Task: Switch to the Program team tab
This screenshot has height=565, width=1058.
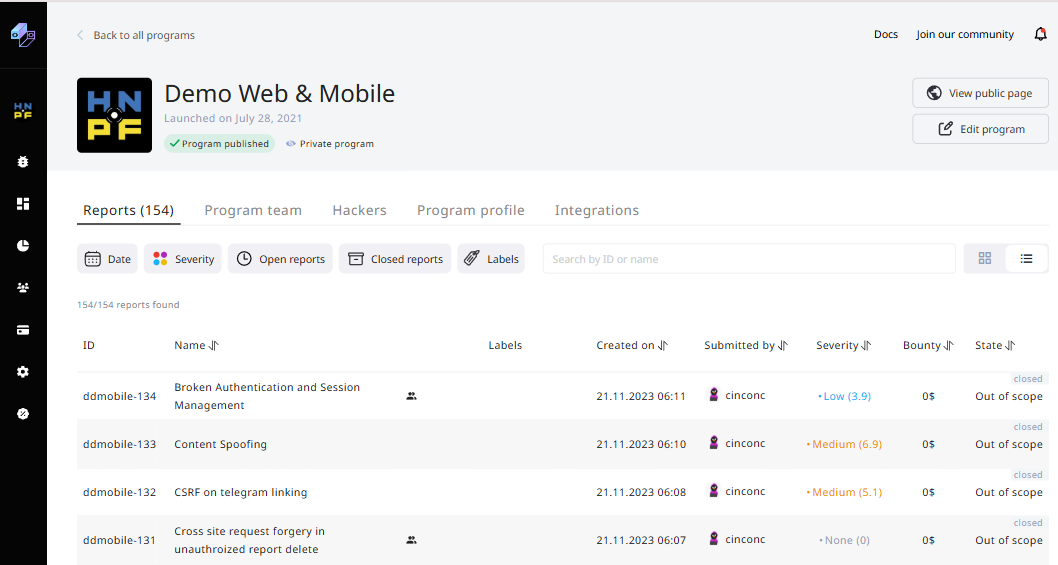Action: coord(253,211)
